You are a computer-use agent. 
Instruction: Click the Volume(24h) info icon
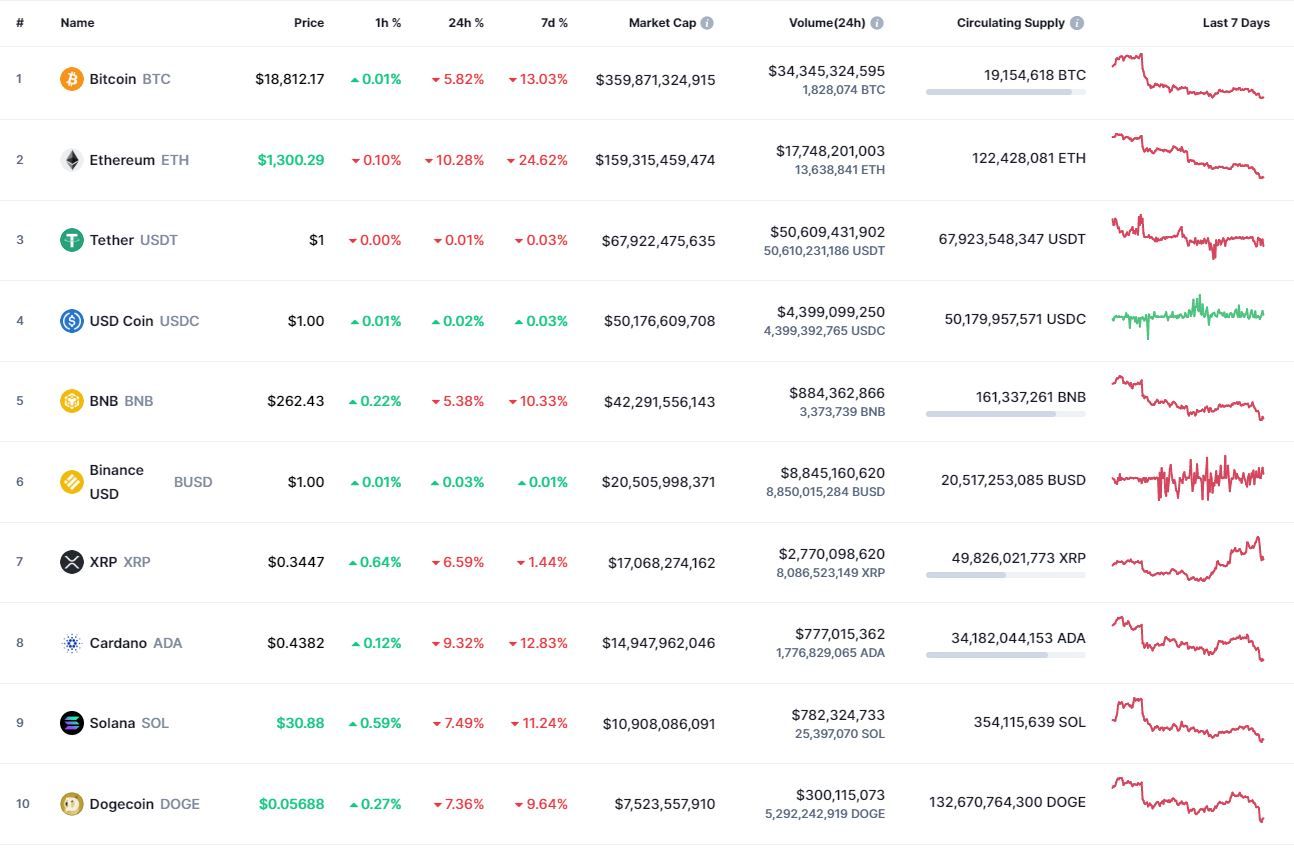tap(877, 23)
